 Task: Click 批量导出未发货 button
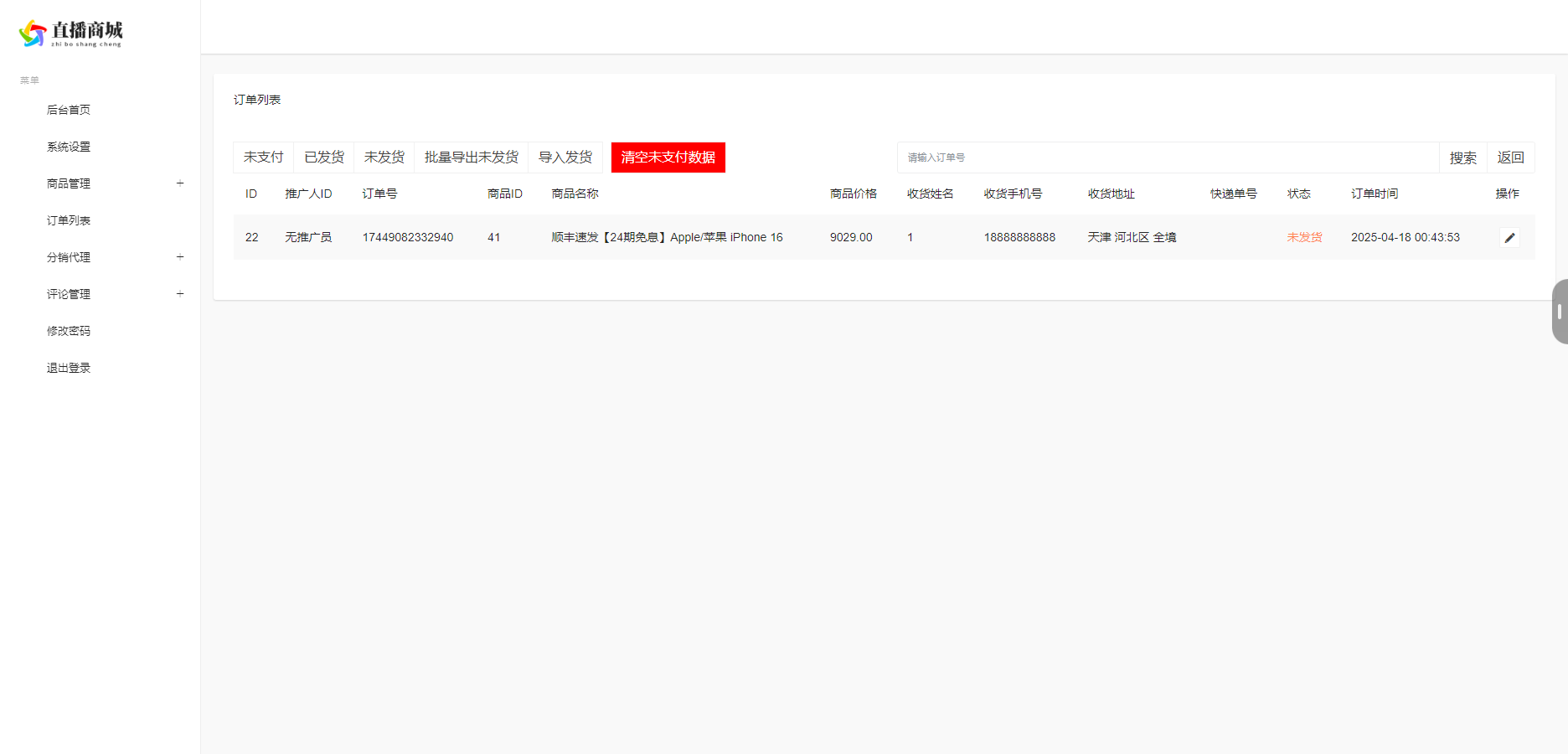(x=471, y=158)
